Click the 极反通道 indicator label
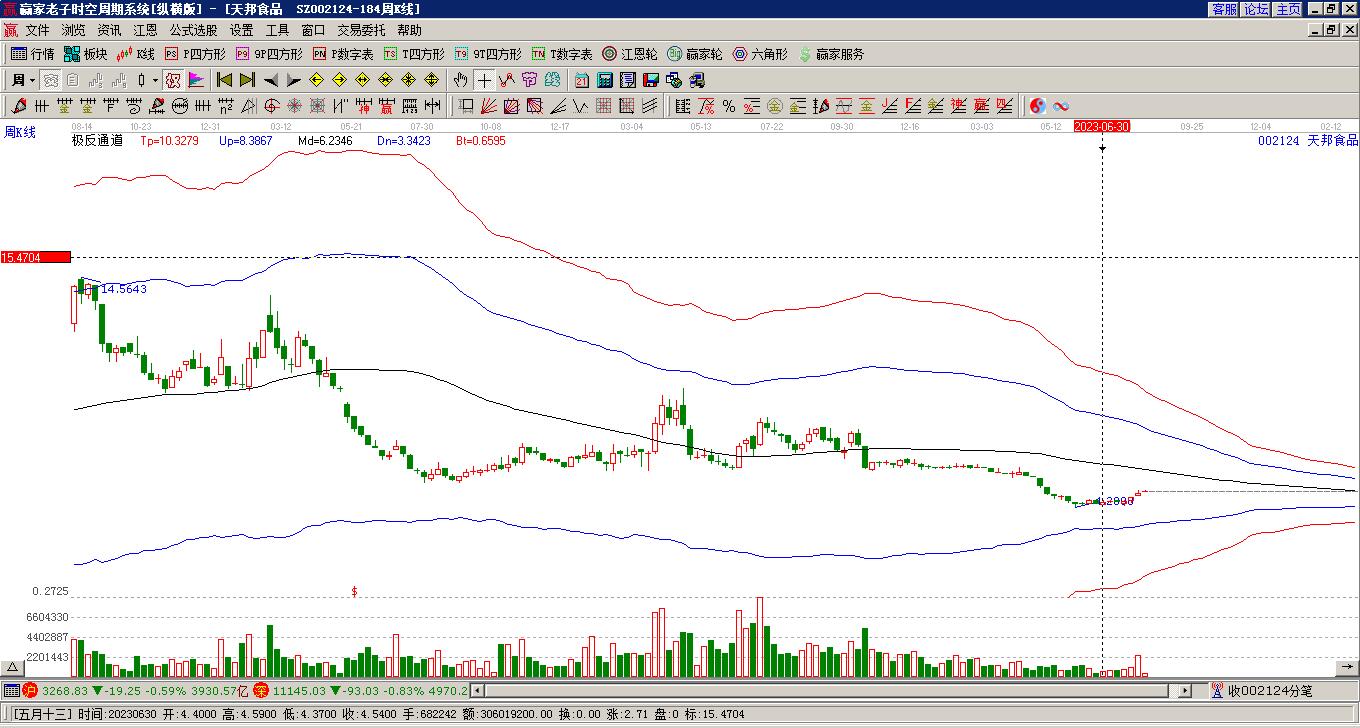Image resolution: width=1360 pixels, height=728 pixels. tap(97, 141)
